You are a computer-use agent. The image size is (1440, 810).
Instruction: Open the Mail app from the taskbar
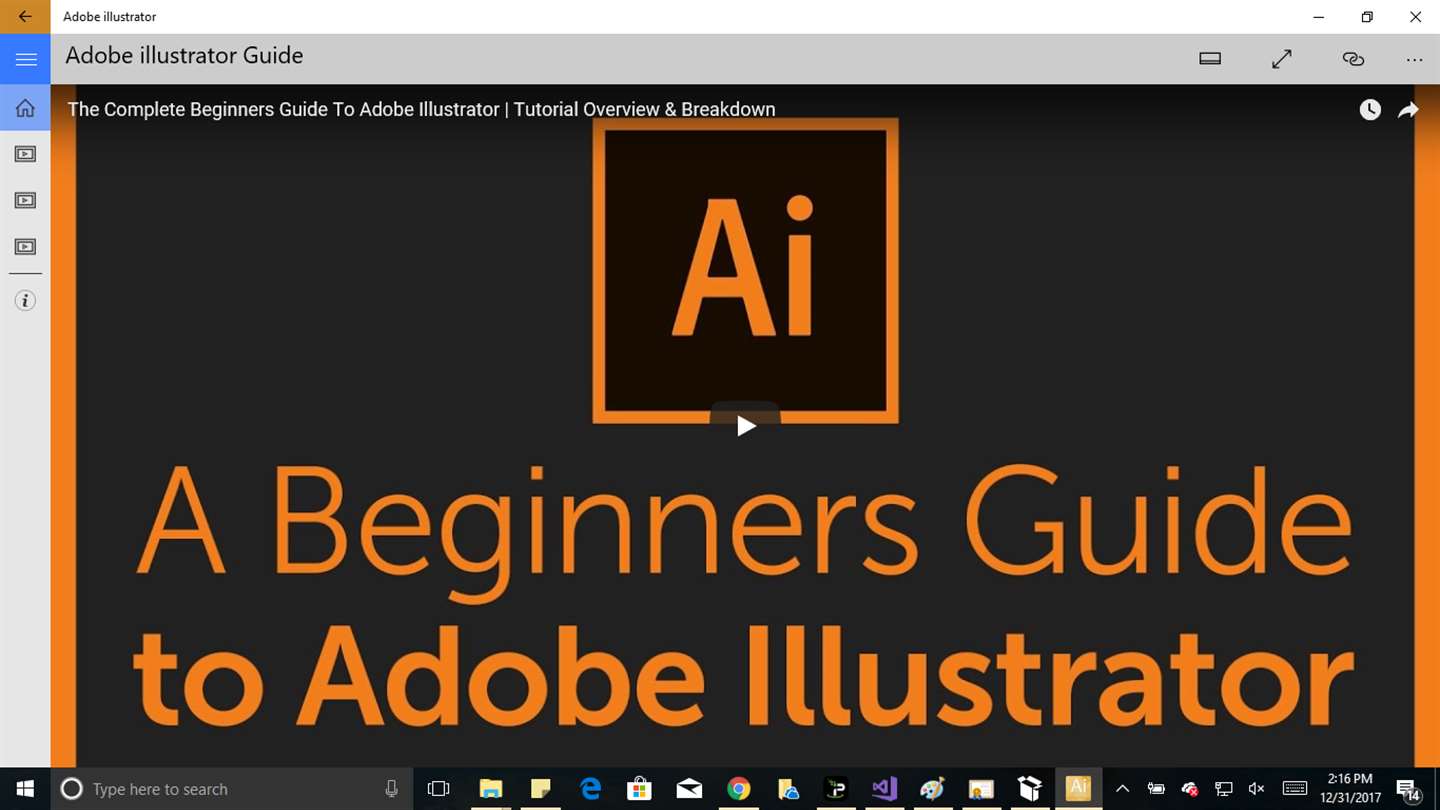[x=689, y=789]
